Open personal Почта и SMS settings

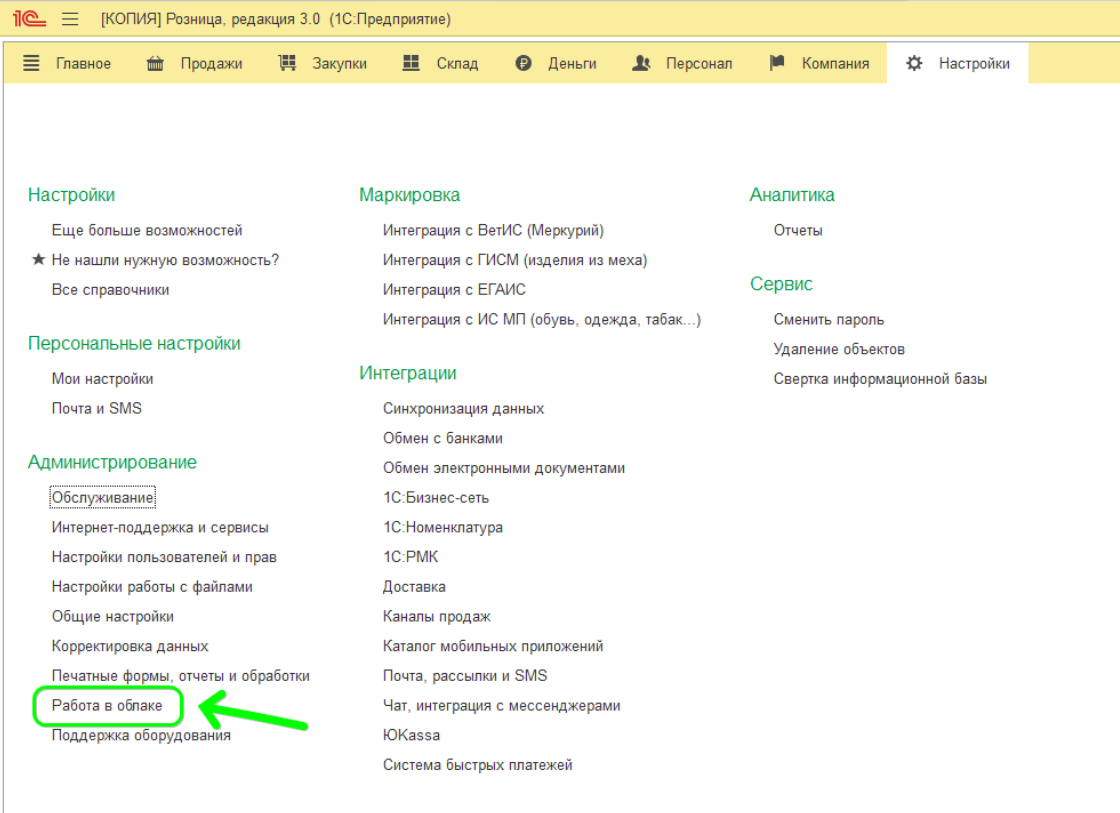pyautogui.click(x=96, y=409)
